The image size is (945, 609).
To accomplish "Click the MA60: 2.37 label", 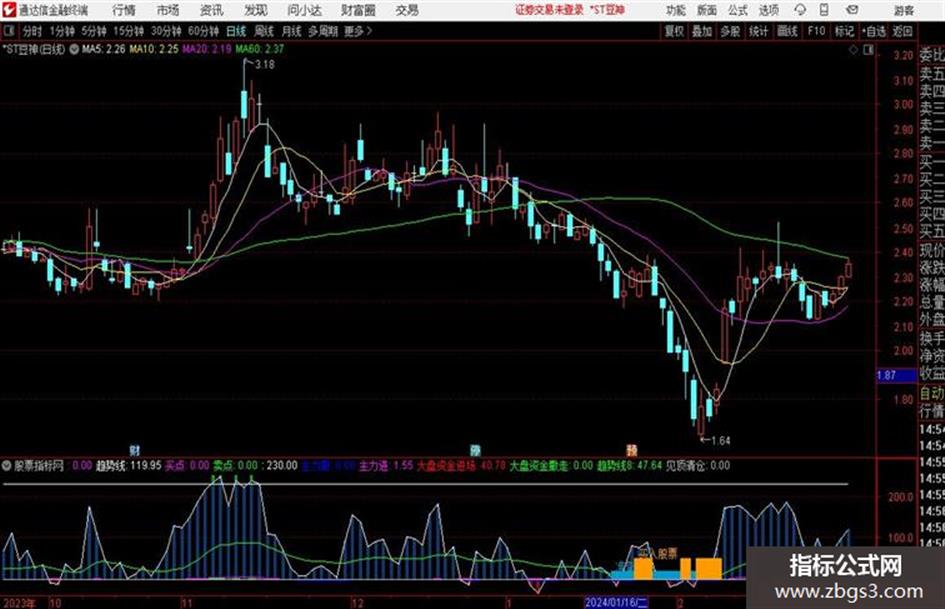I will point(260,49).
